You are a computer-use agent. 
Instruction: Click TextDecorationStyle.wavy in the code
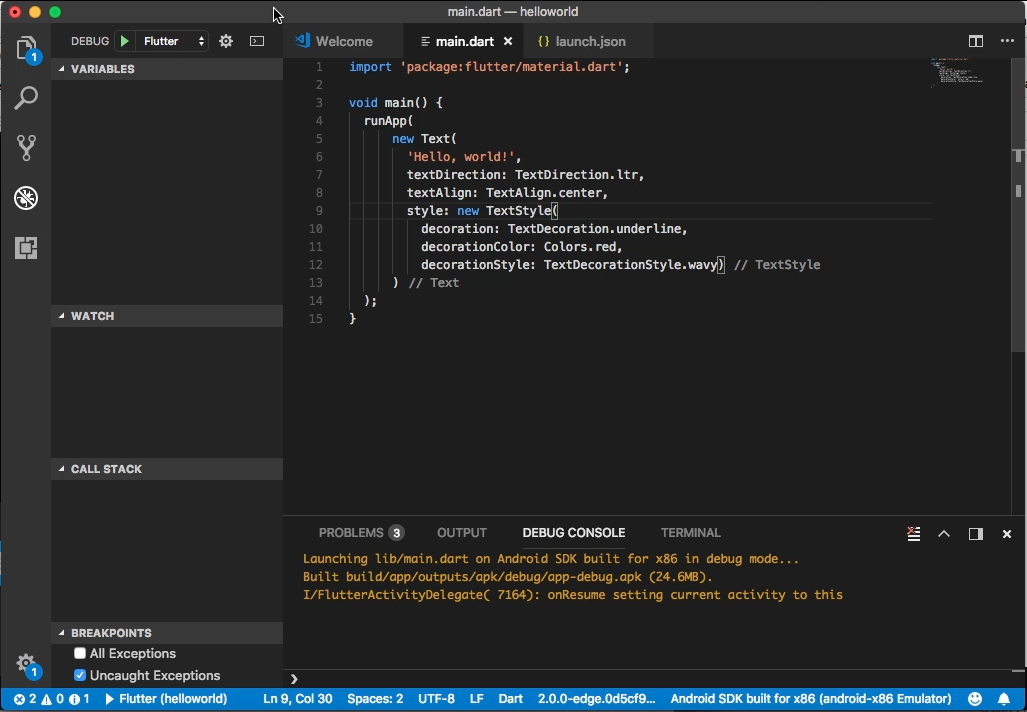point(630,265)
